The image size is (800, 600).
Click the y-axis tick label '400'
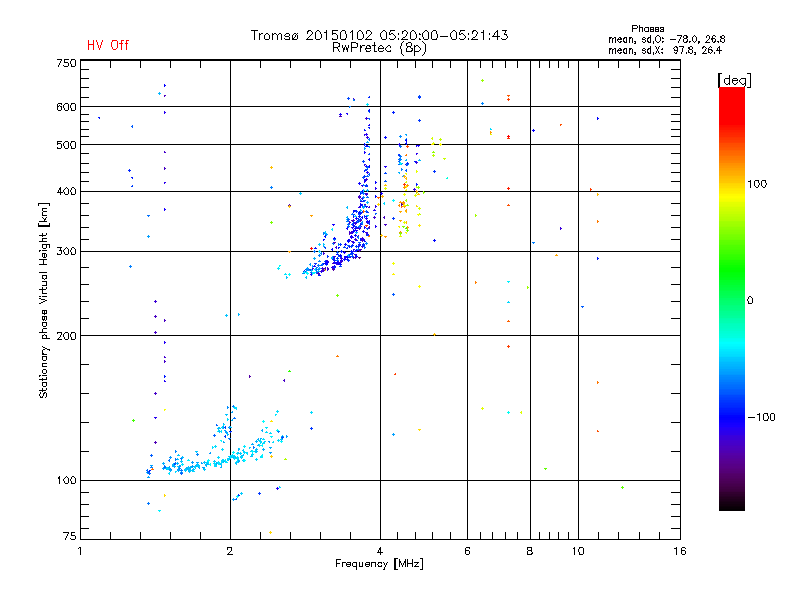tap(66, 192)
